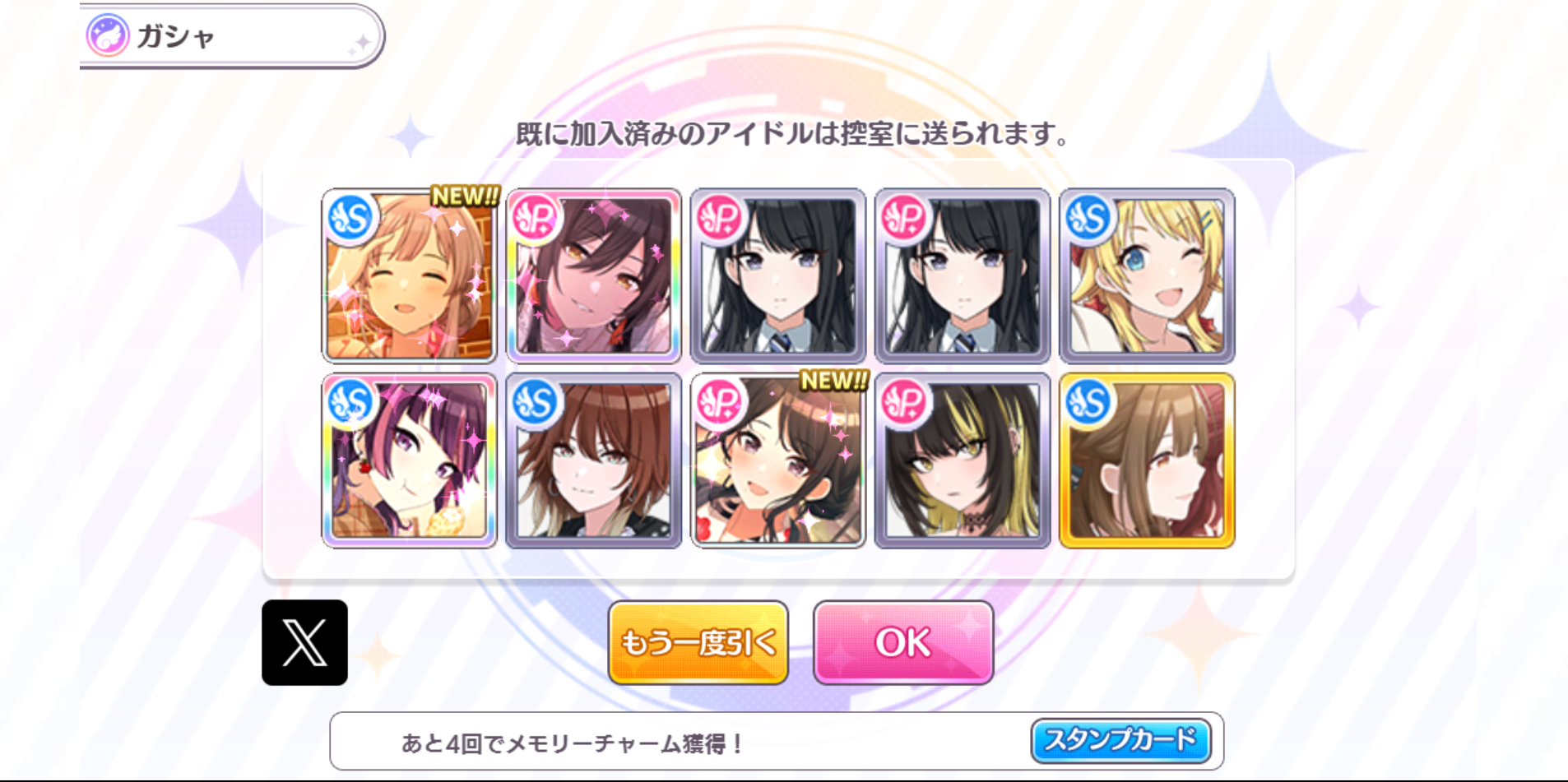Select the purple-haired rainbow-framed idol card
The width and height of the screenshot is (1568, 782).
coord(409,460)
